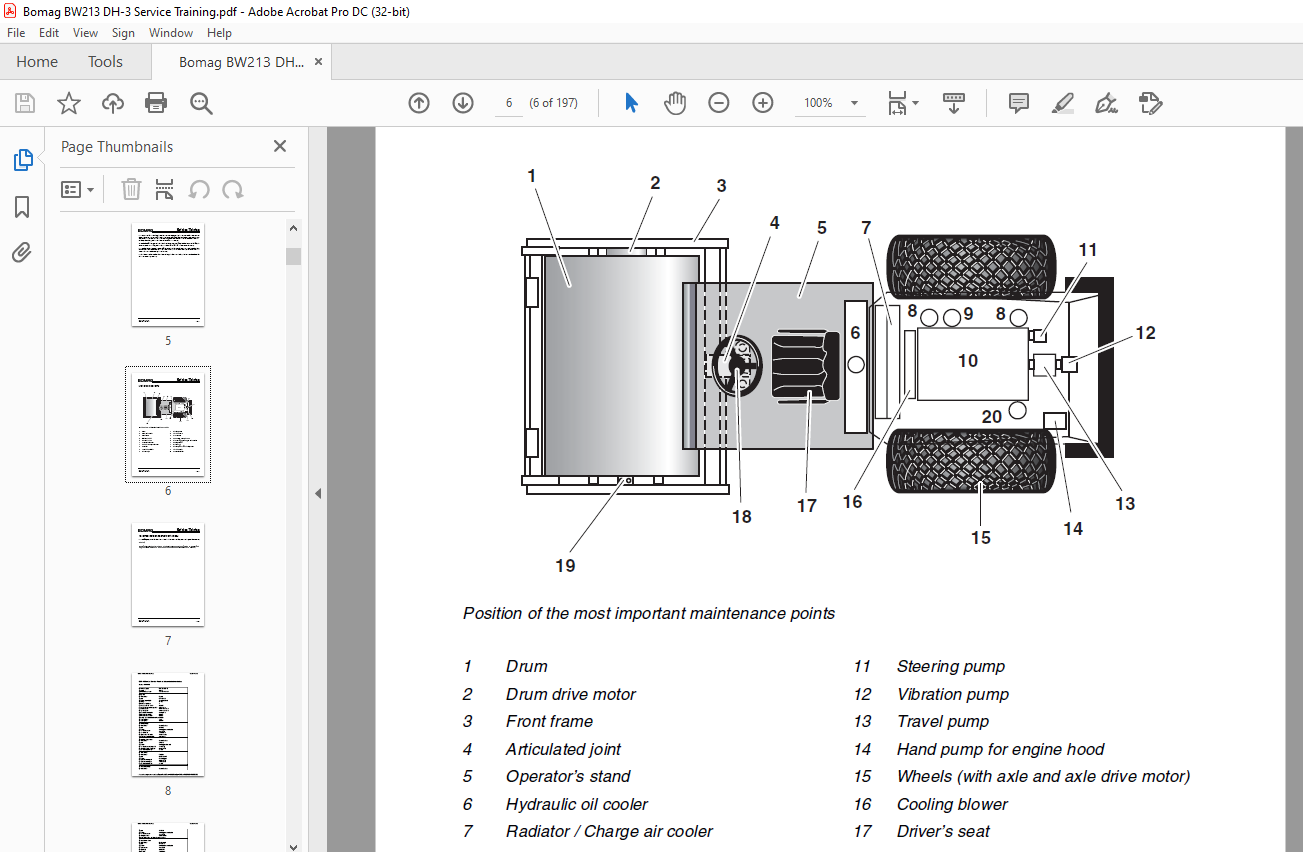Image resolution: width=1303 pixels, height=852 pixels.
Task: Select the page 7 thumbnail
Action: 168,575
